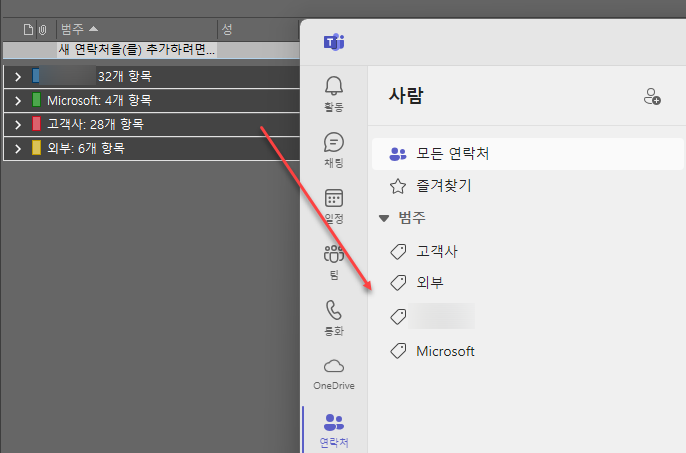
Task: Click the yellow color swatch beside 외부
Action: coord(37,148)
